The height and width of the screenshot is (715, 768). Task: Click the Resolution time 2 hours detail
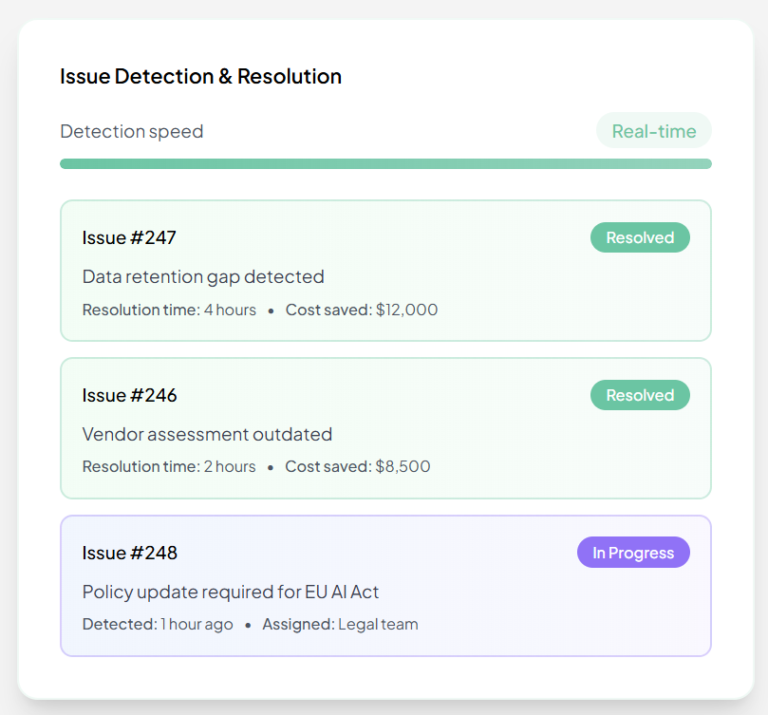[169, 467]
